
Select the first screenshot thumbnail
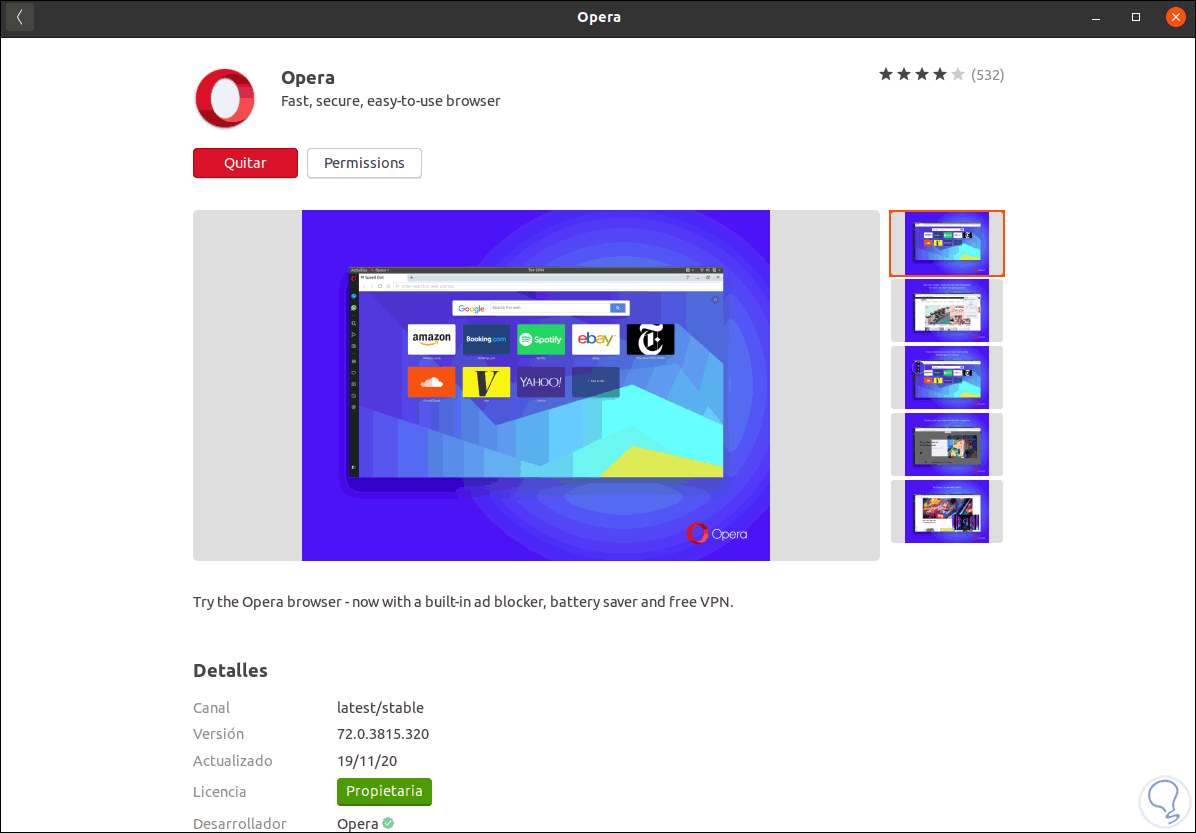coord(947,243)
